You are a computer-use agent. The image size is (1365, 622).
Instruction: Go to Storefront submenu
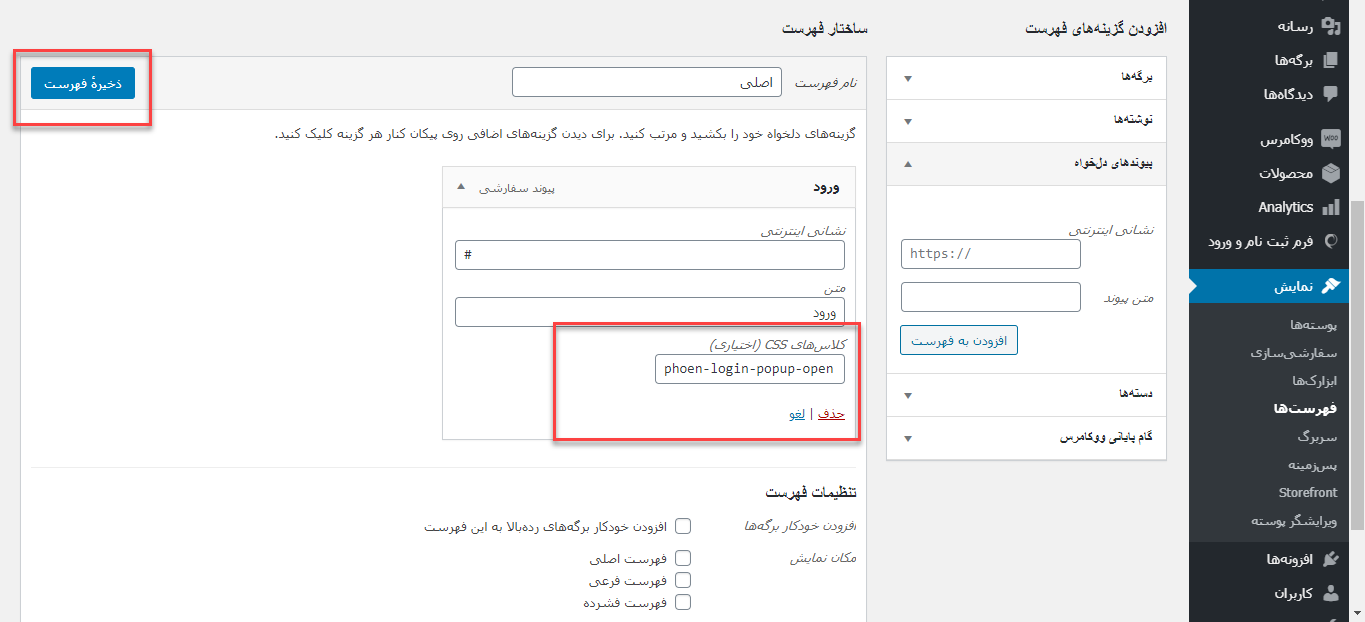[x=1308, y=493]
